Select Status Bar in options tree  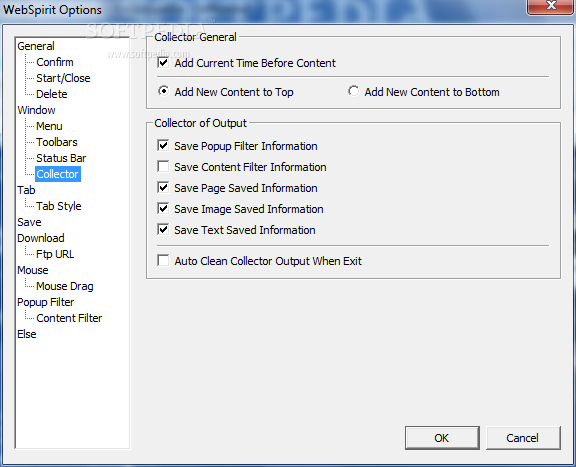pyautogui.click(x=61, y=158)
